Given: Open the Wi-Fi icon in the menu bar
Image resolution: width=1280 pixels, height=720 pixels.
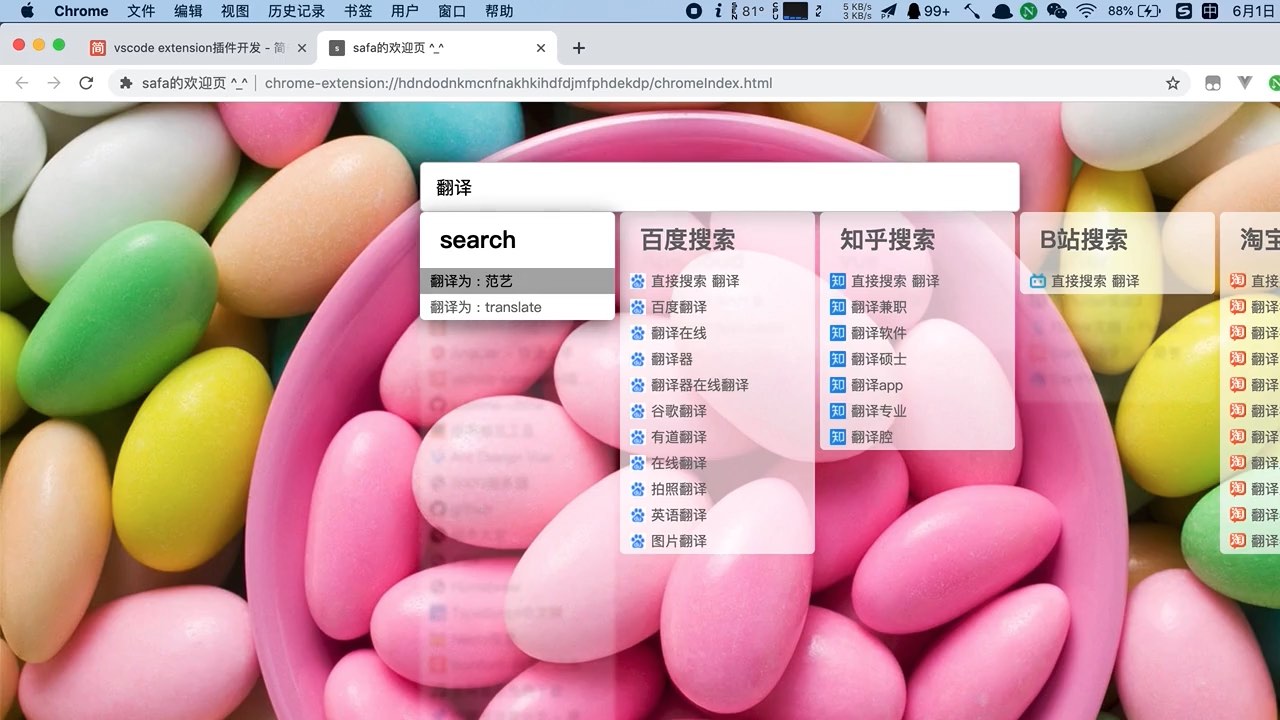Looking at the screenshot, I should (x=1086, y=11).
